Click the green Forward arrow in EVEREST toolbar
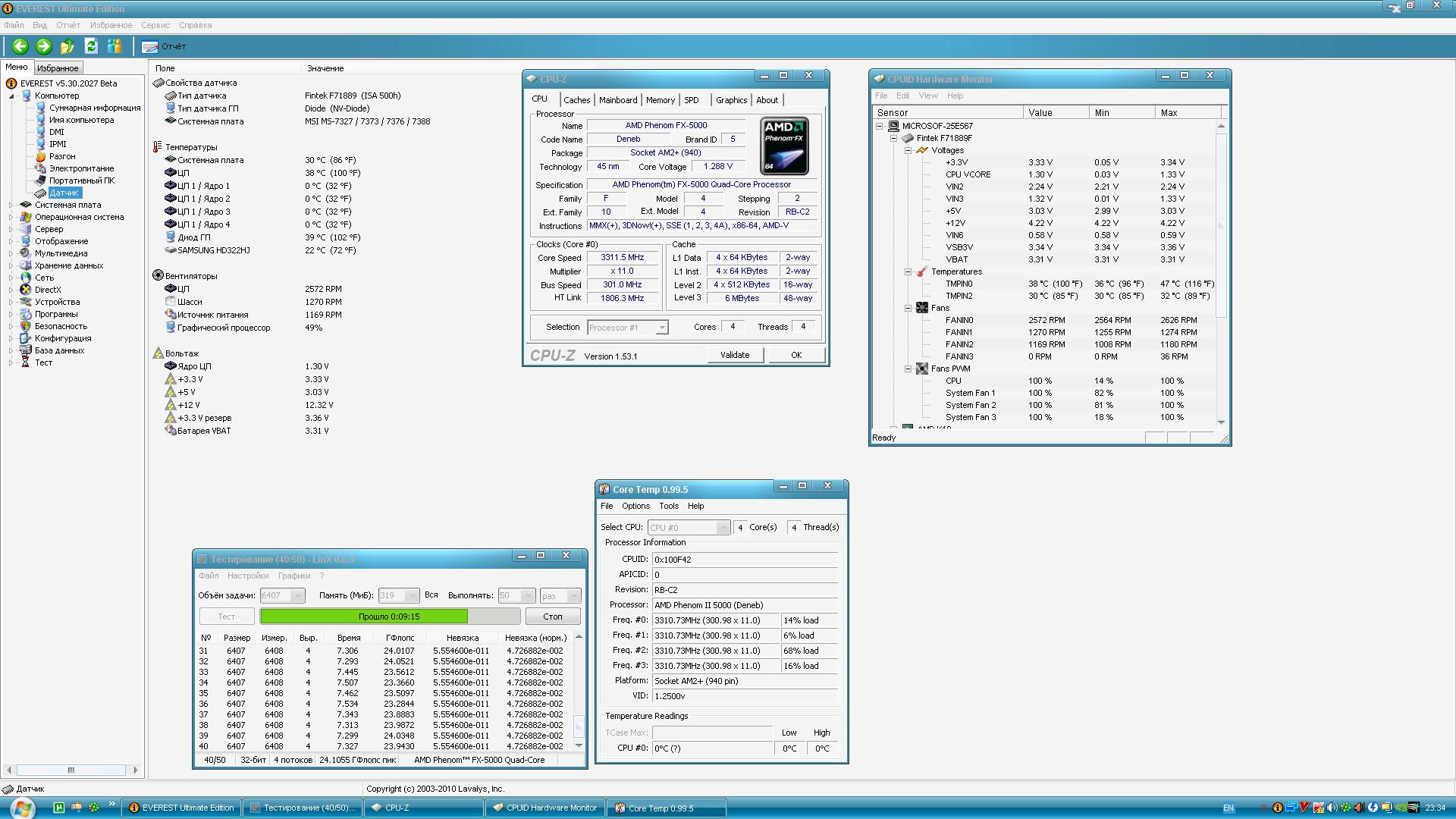Screen dimensions: 1456x819 pos(44,46)
